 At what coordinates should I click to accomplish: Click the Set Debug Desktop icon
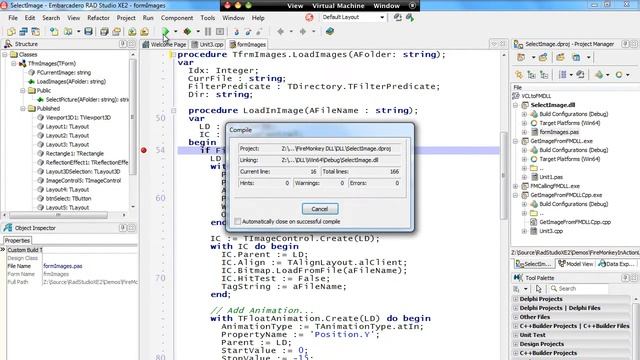tap(409, 18)
